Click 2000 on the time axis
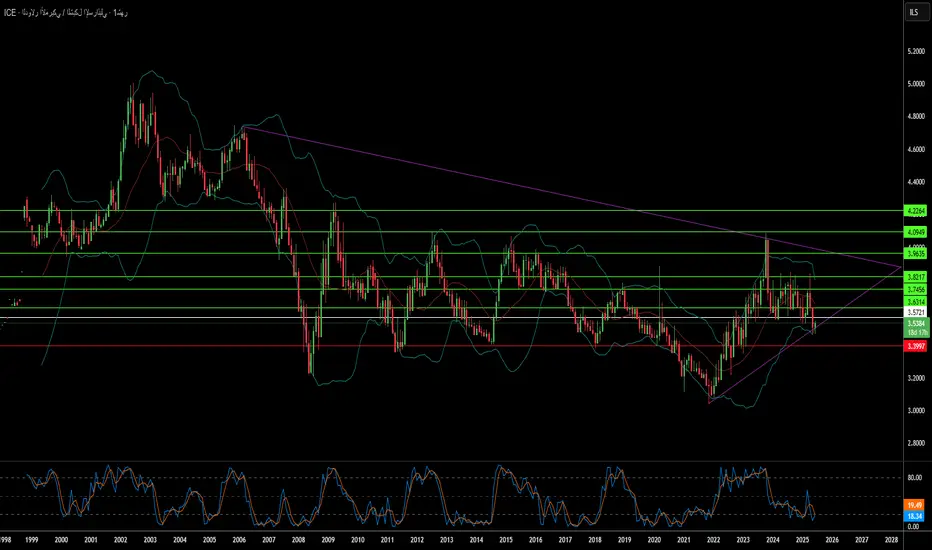The height and width of the screenshot is (550, 932). pyautogui.click(x=61, y=540)
